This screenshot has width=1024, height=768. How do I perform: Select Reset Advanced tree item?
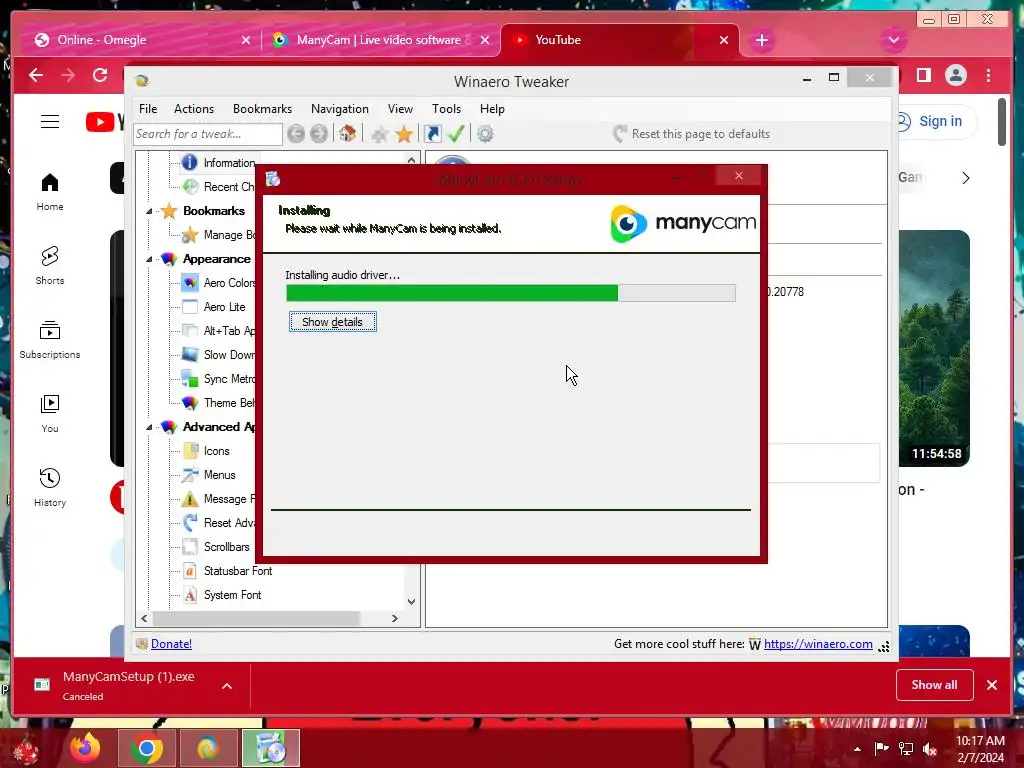(219, 523)
